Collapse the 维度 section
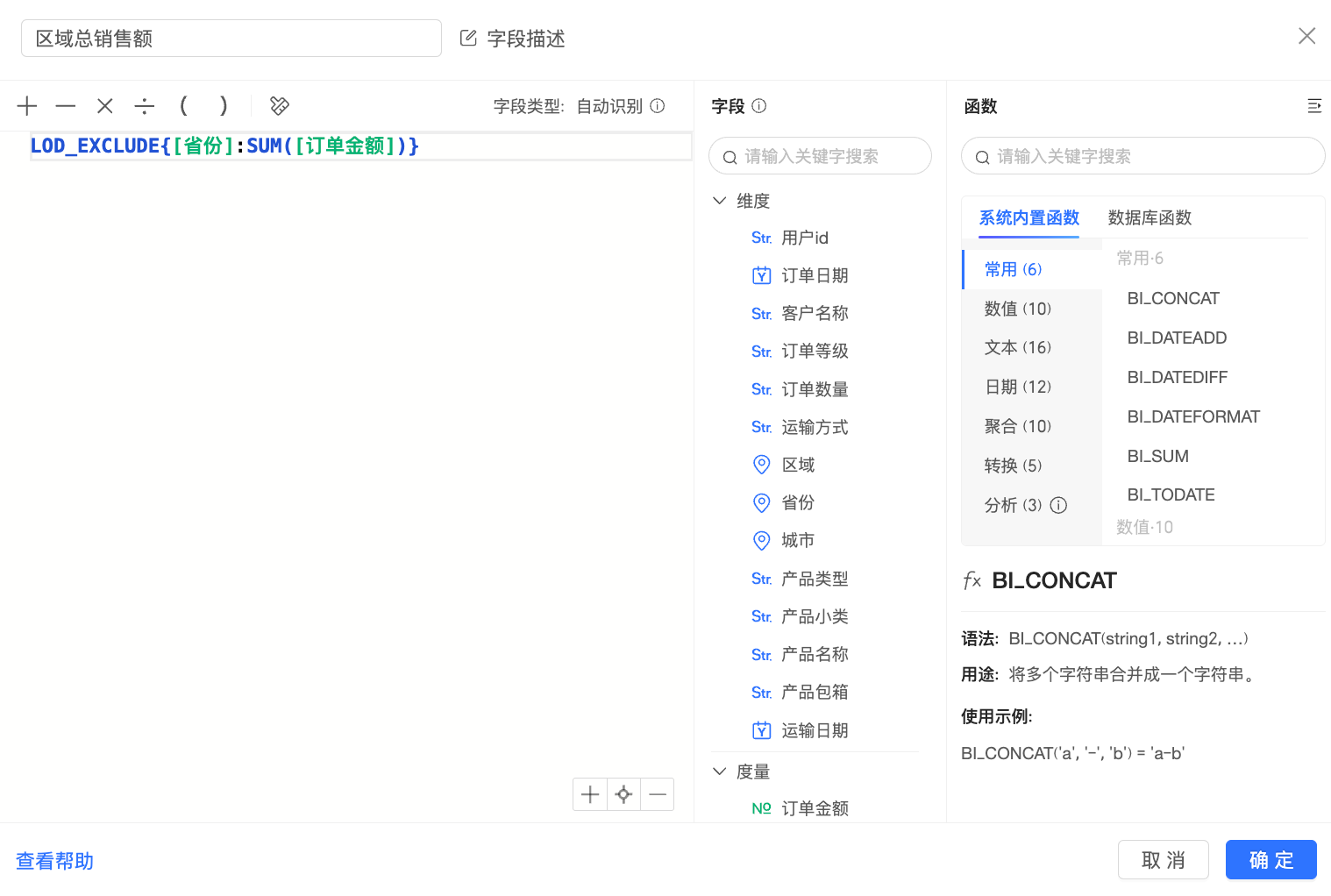This screenshot has width=1331, height=896. pyautogui.click(x=720, y=201)
